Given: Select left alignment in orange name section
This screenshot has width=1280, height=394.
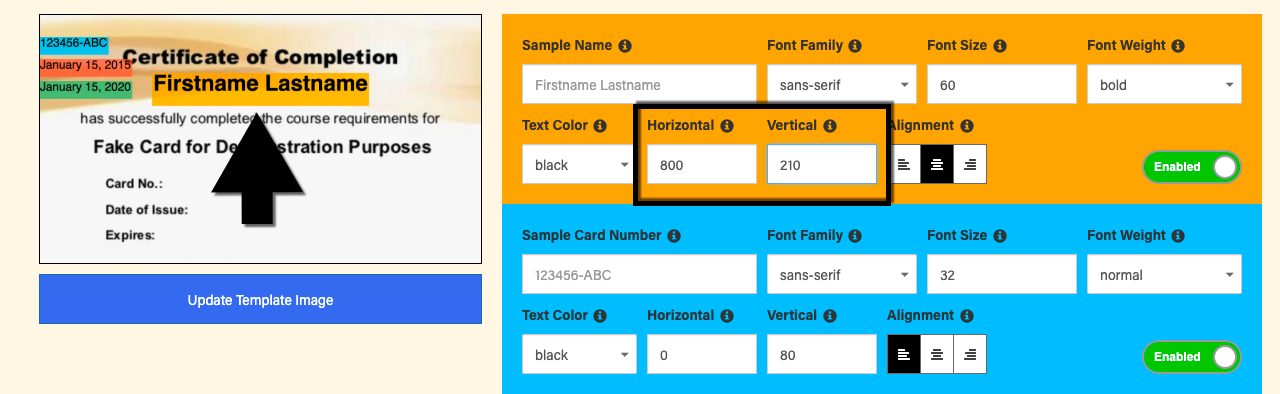Looking at the screenshot, I should pyautogui.click(x=904, y=165).
